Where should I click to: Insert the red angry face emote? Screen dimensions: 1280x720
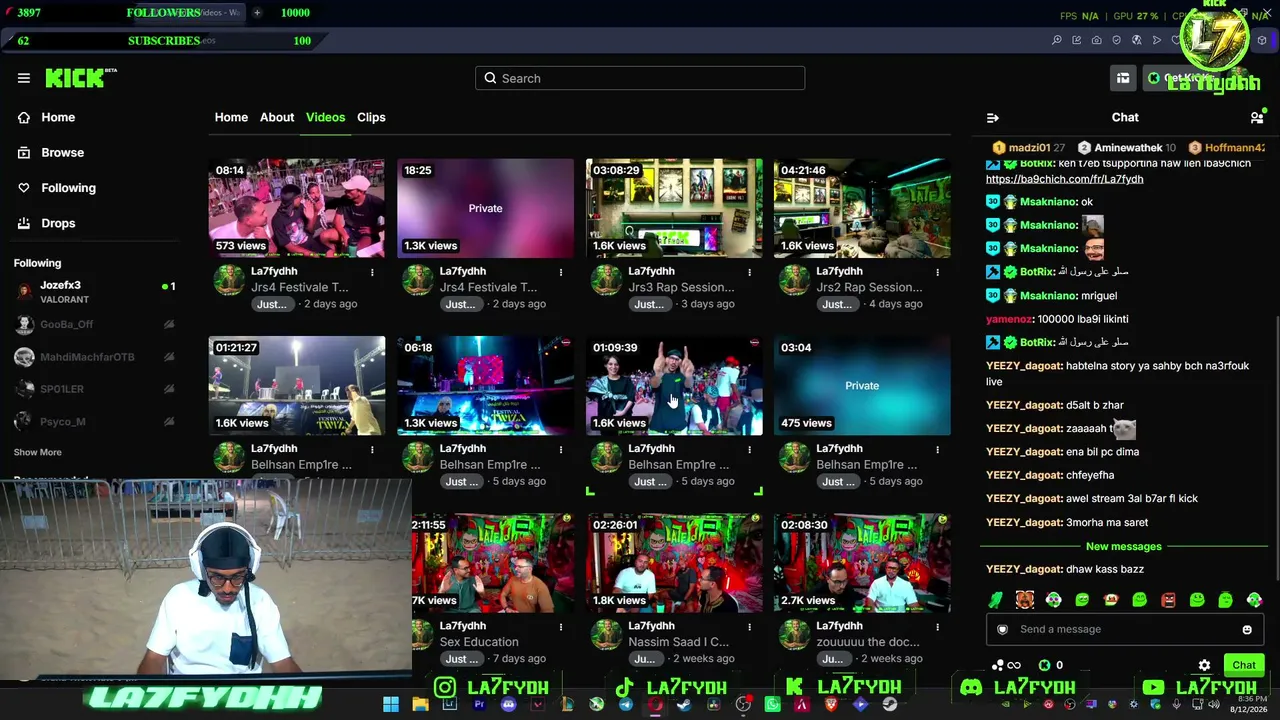pos(1168,600)
